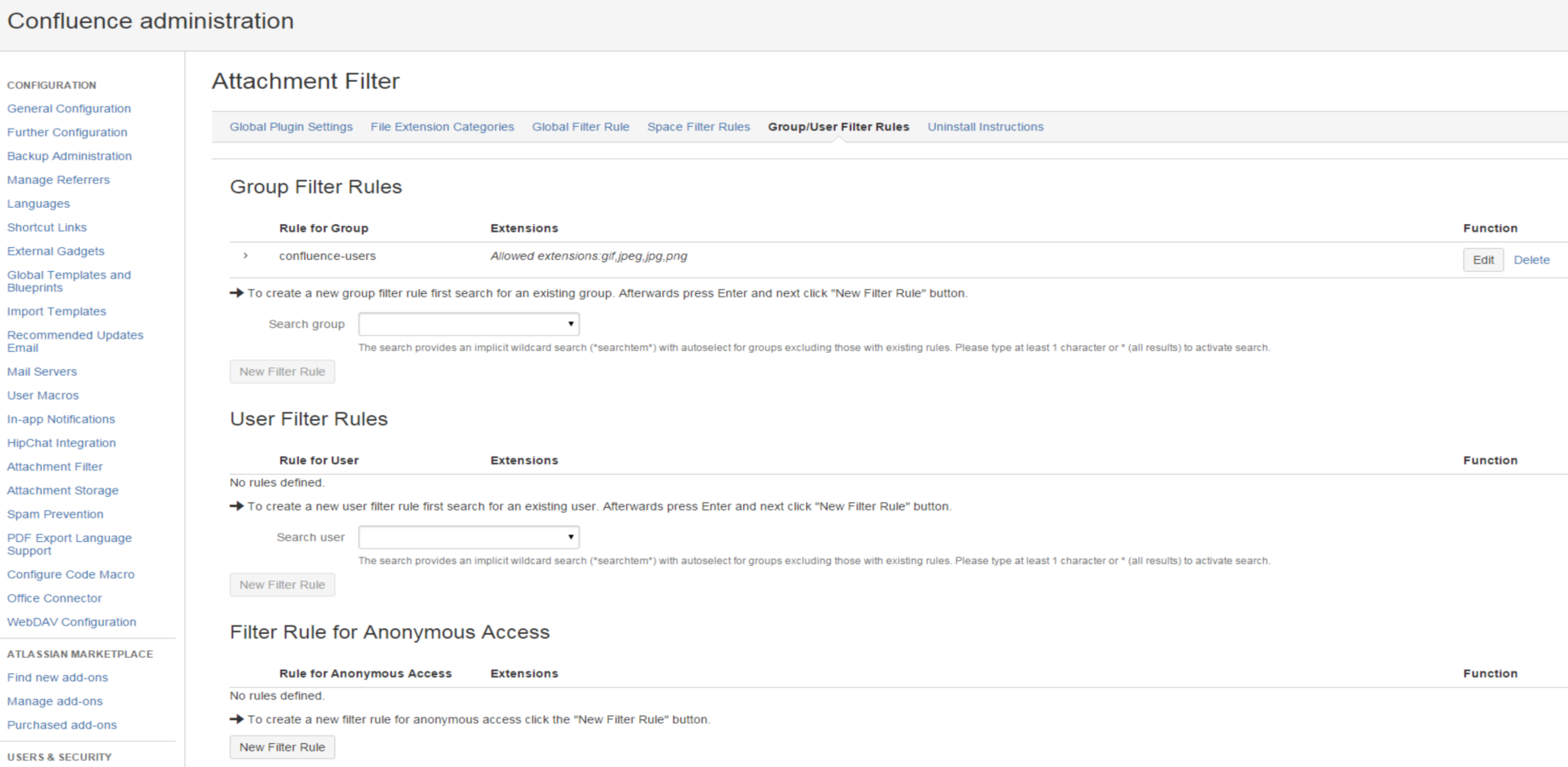Open the Search user dropdown
The width and height of the screenshot is (1568, 767).
(469, 537)
